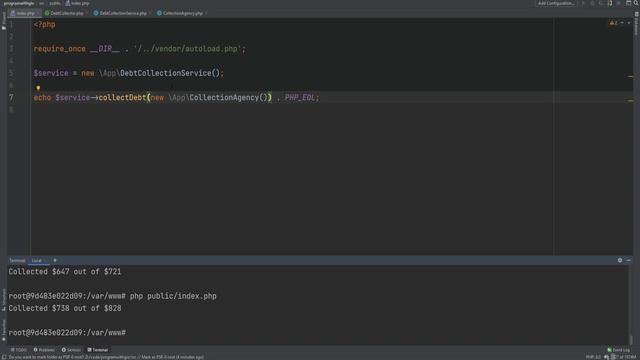
Task: Click the index.php breadcrumb in navigation bar
Action: click(77, 3)
